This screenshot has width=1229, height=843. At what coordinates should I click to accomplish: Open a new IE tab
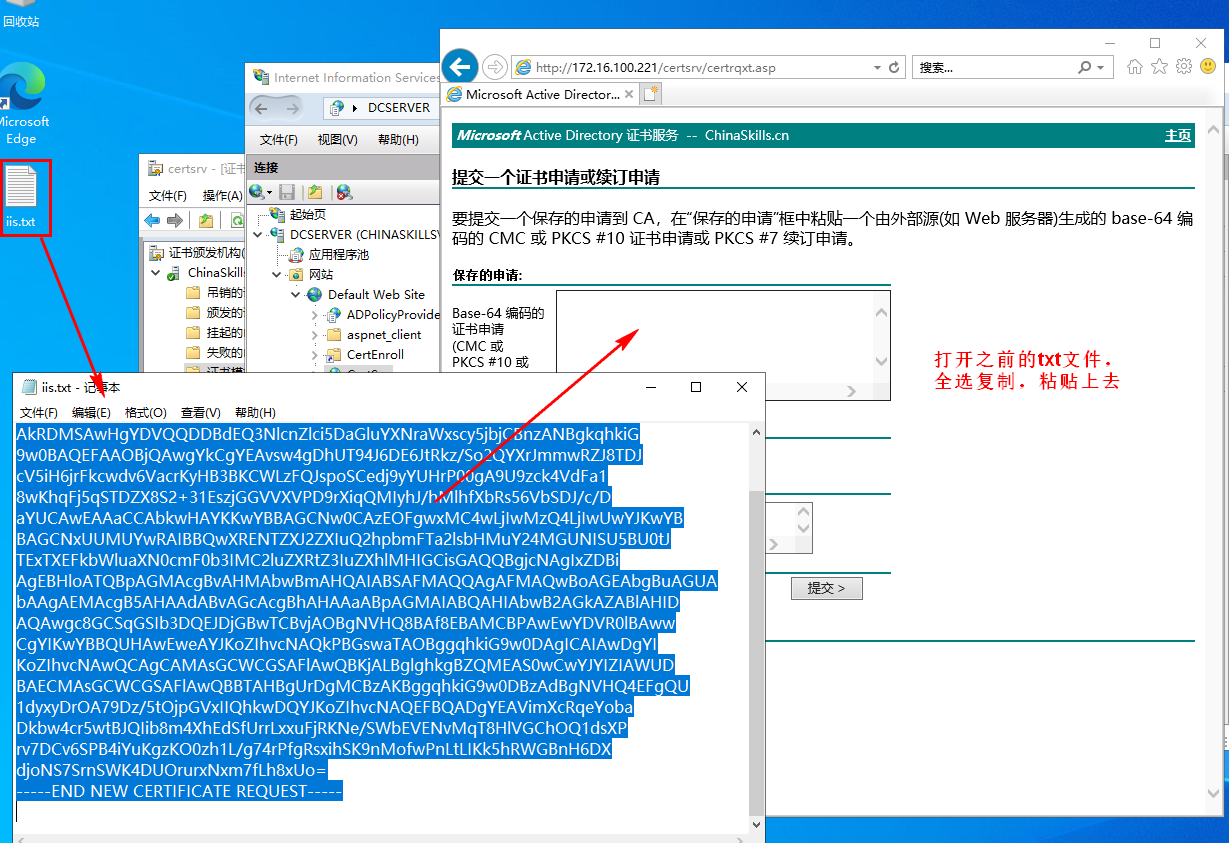651,95
